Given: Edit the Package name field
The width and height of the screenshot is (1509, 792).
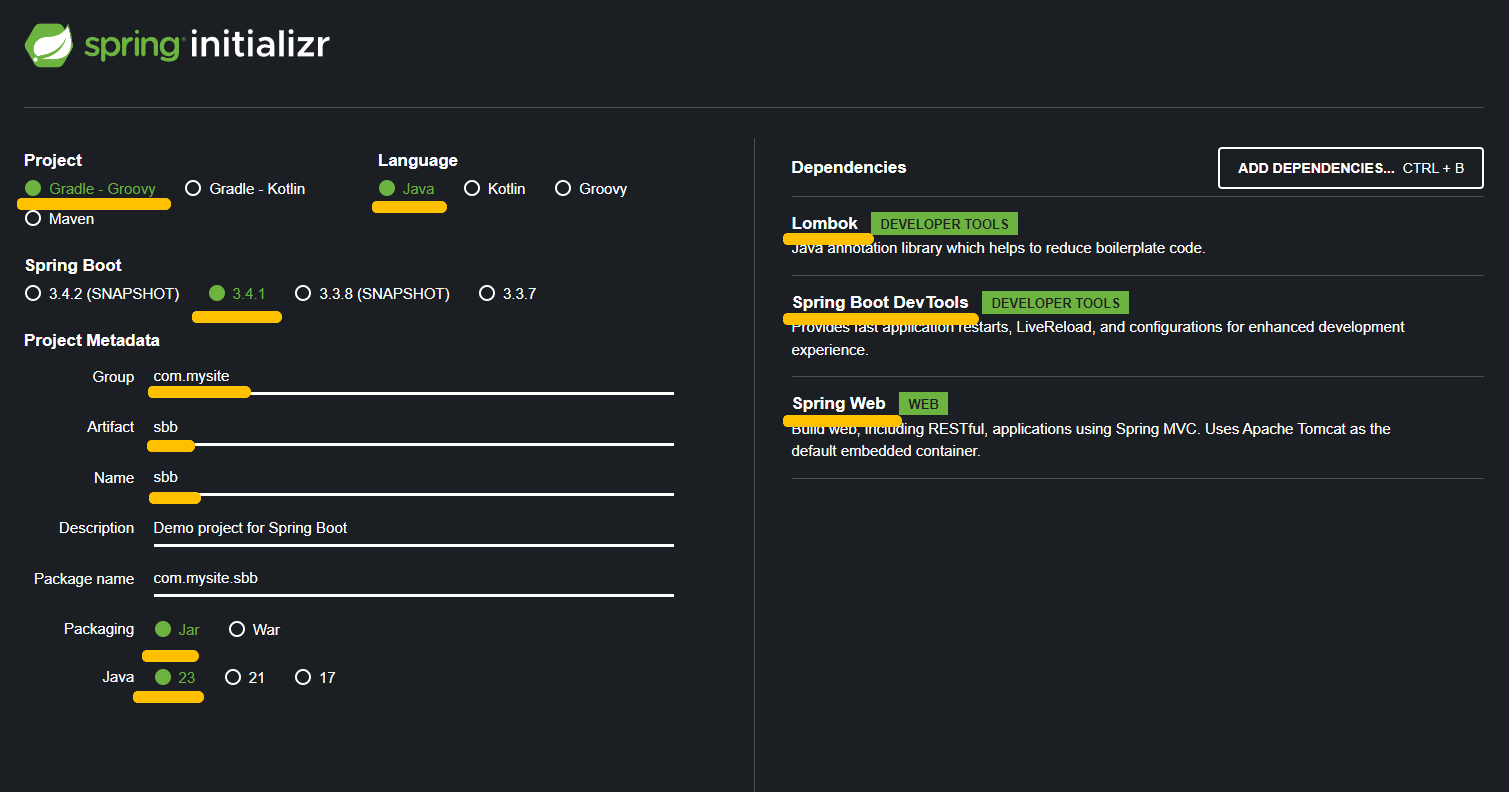Looking at the screenshot, I should 413,579.
